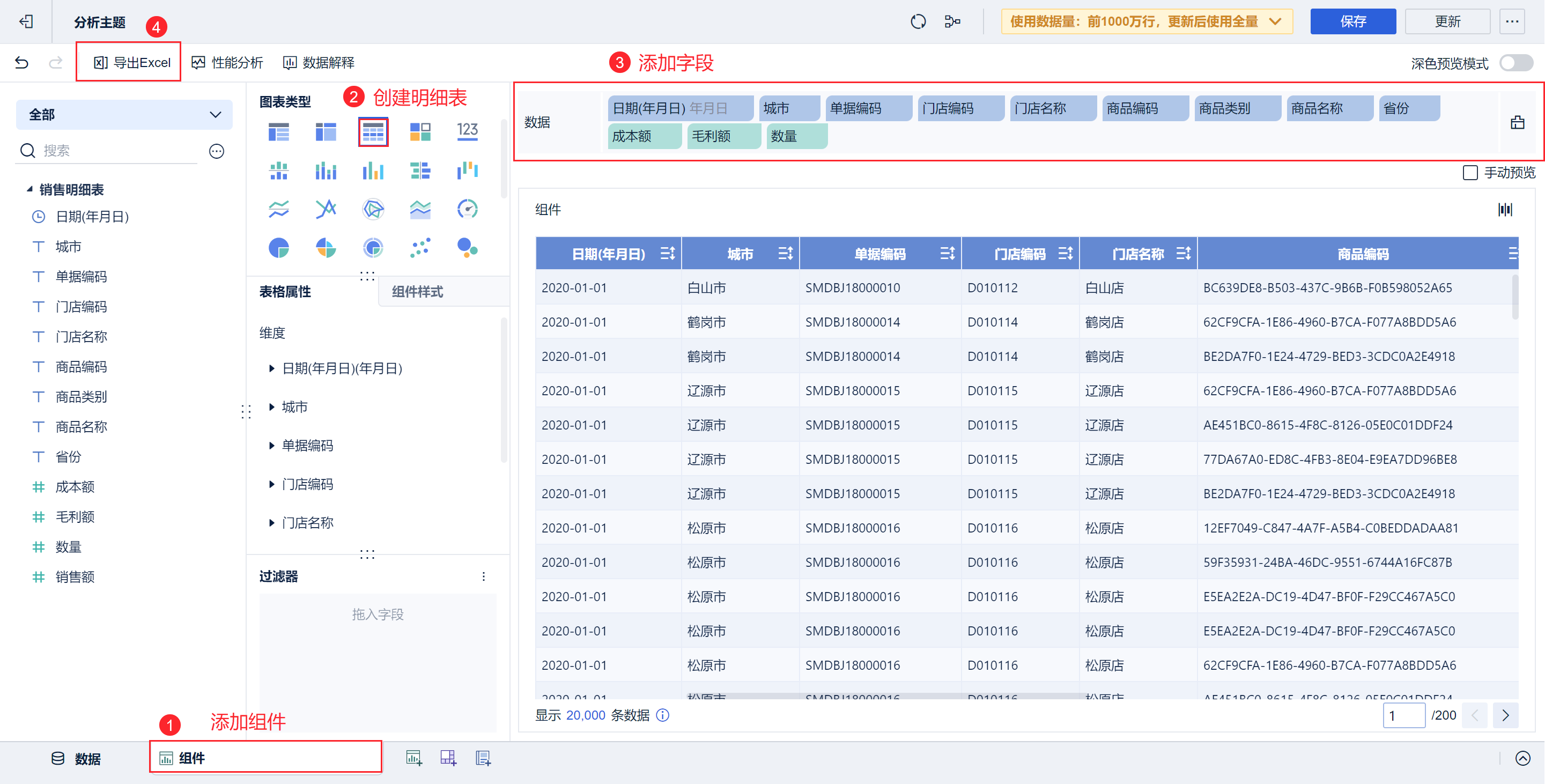Click the refresh circle icon in top bar
Screen dimensions: 1545x784
tap(918, 21)
